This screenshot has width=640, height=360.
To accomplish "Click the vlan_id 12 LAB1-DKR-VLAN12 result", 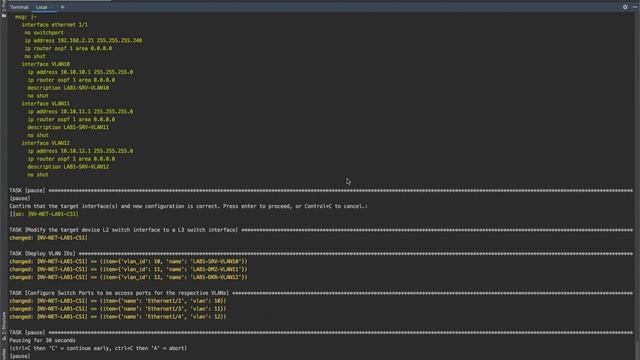I will pyautogui.click(x=129, y=277).
